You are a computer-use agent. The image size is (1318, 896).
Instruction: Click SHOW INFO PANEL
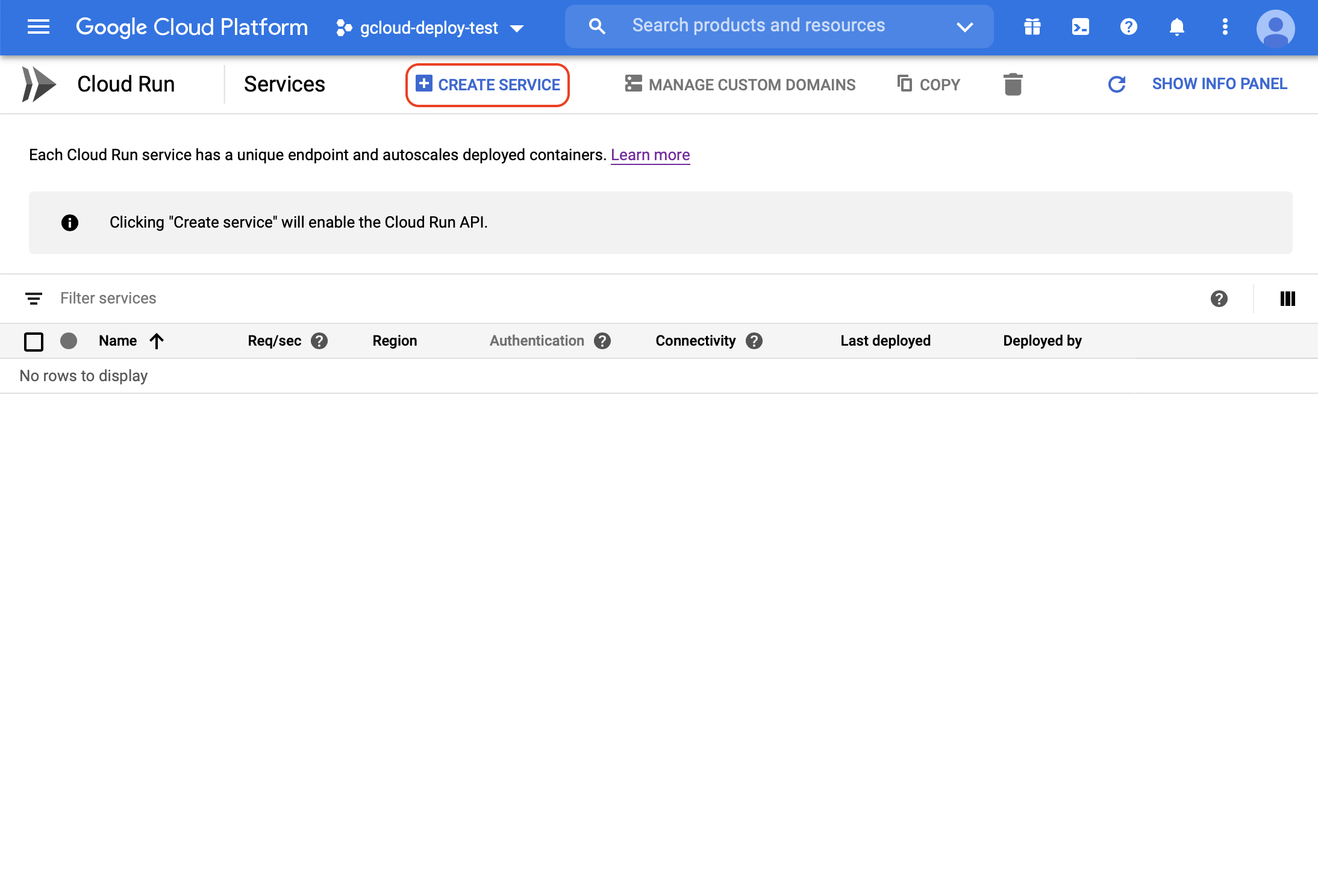click(1220, 84)
